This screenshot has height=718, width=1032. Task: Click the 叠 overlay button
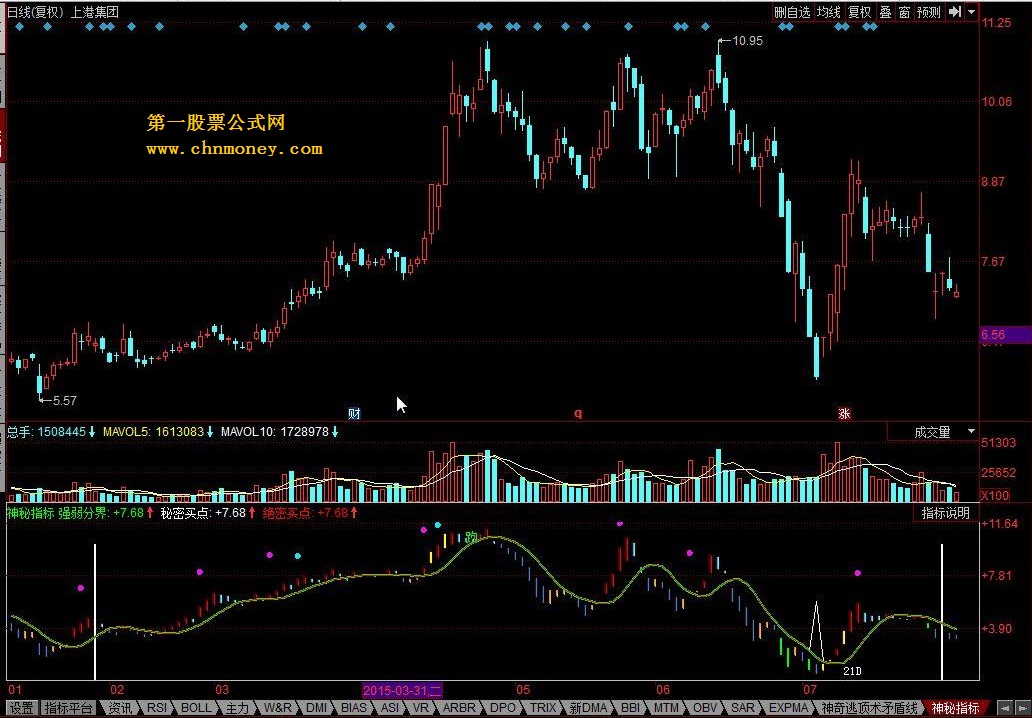pos(885,12)
